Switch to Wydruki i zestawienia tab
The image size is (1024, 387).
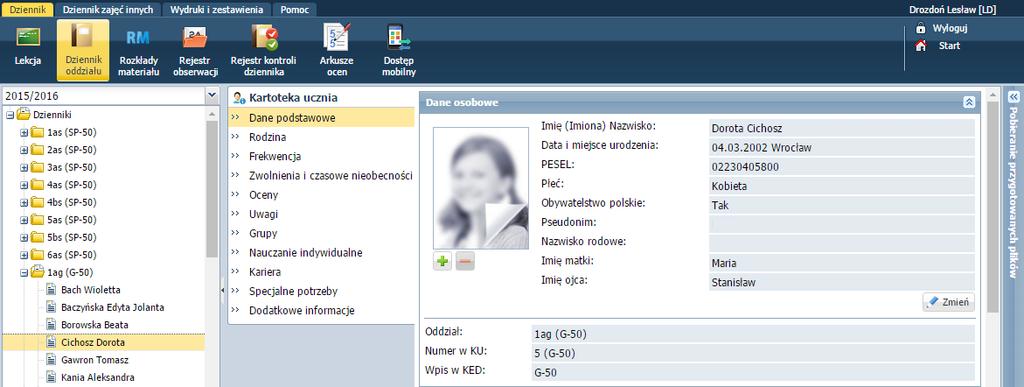(216, 10)
